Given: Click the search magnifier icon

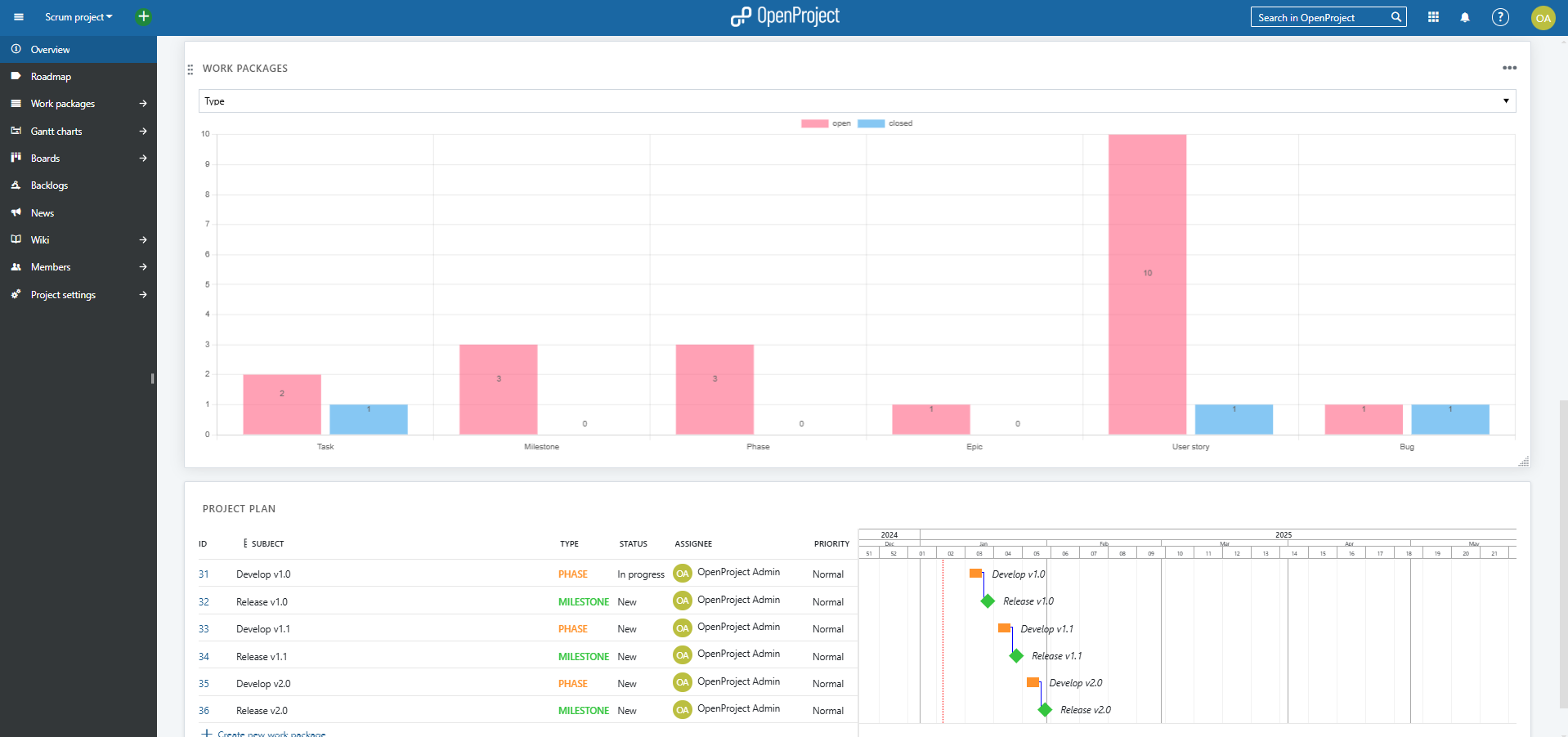Looking at the screenshot, I should coord(1396,16).
